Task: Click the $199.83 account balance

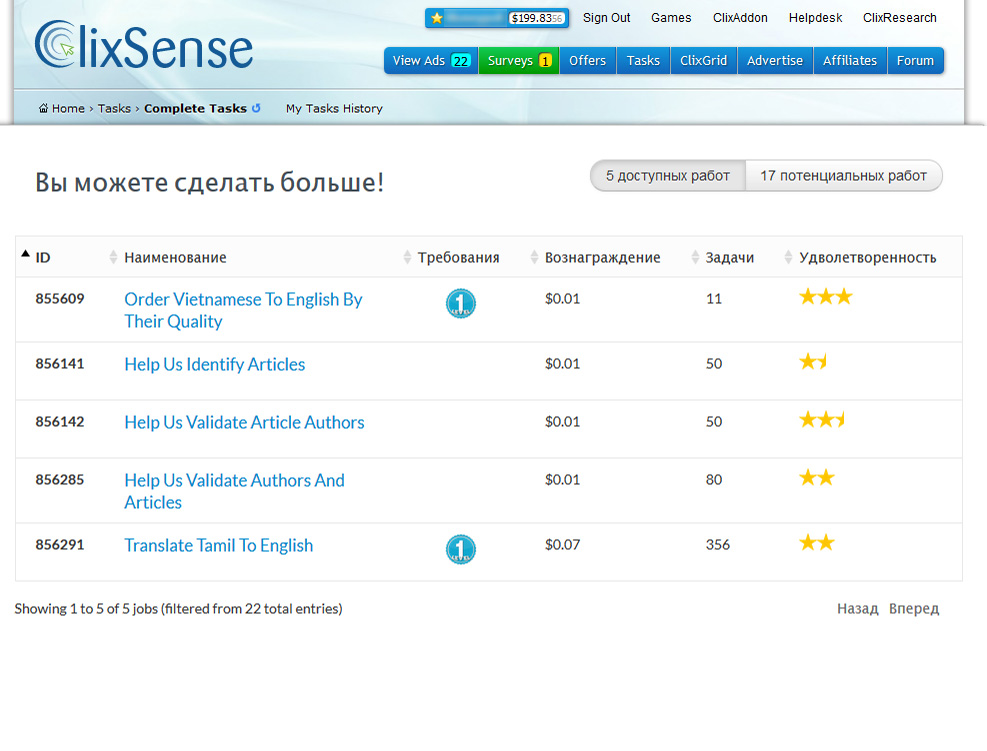Action: 536,18
